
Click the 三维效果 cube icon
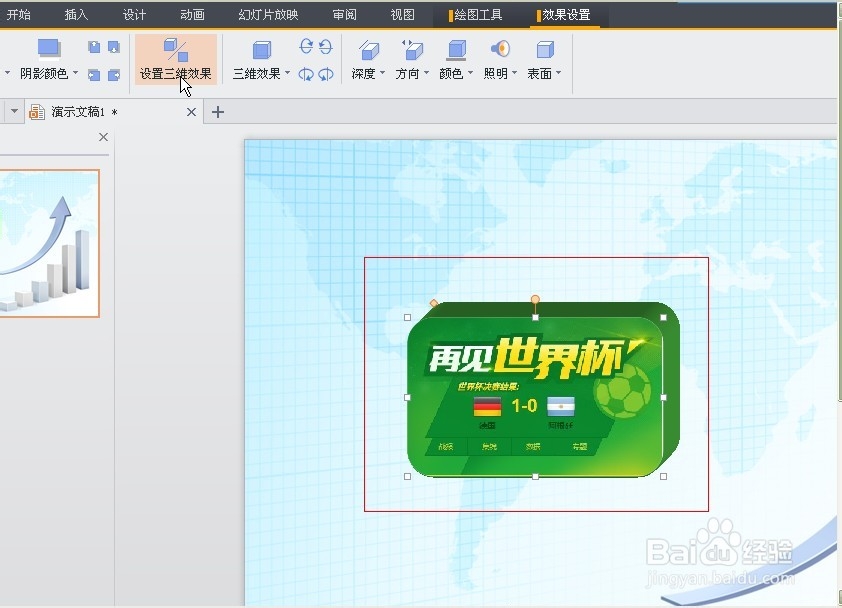coord(262,50)
